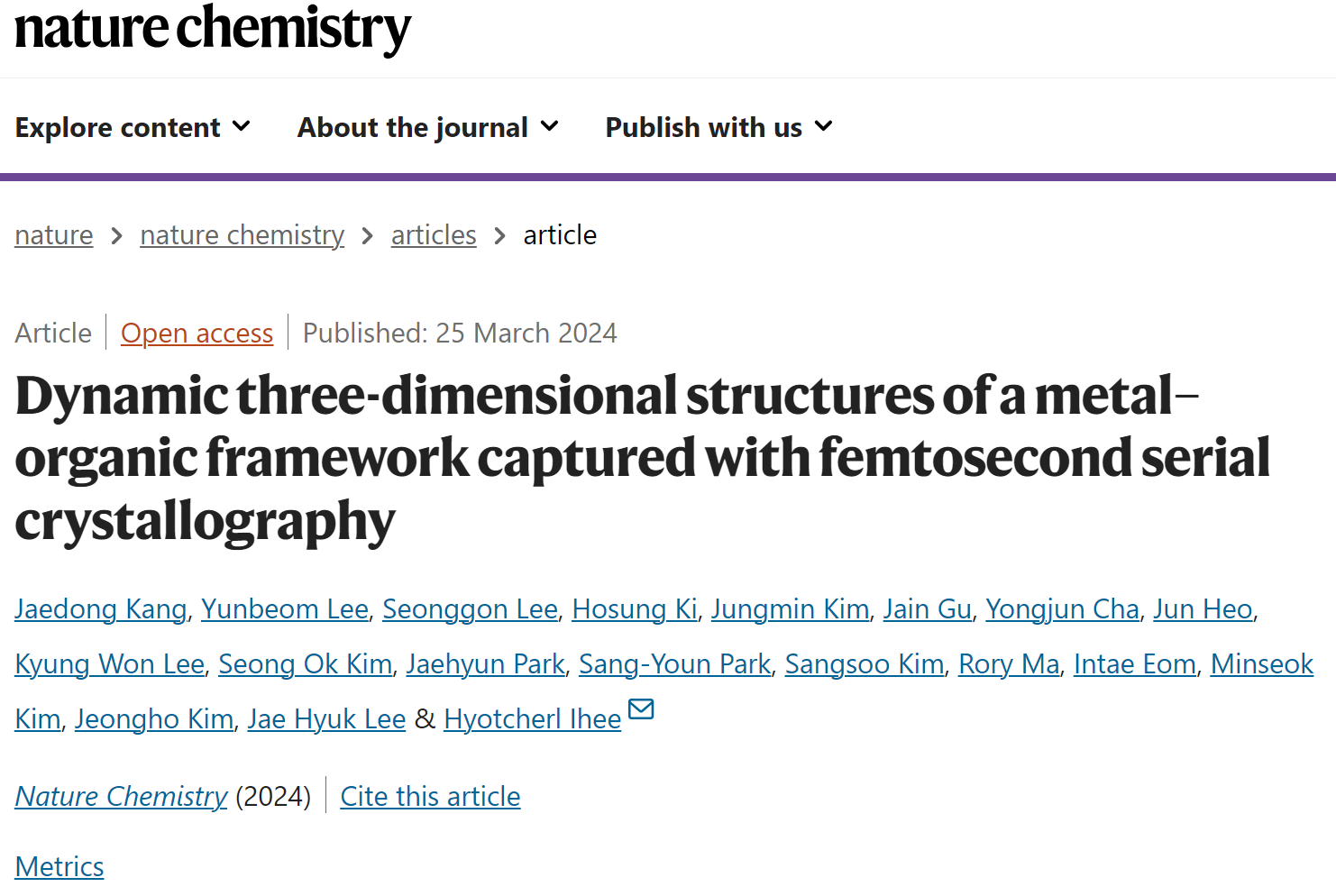
Task: Expand the Publish with us menu
Action: [x=718, y=127]
